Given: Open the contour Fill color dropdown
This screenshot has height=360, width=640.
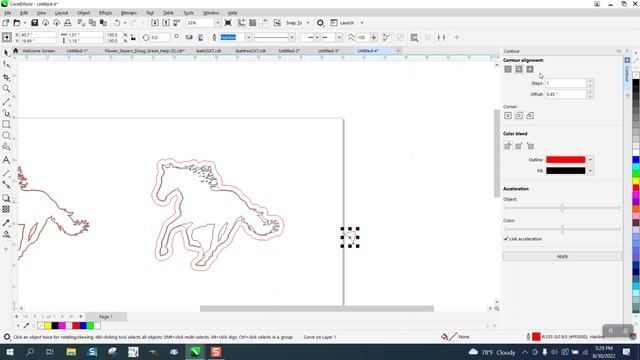Looking at the screenshot, I should pyautogui.click(x=590, y=171).
